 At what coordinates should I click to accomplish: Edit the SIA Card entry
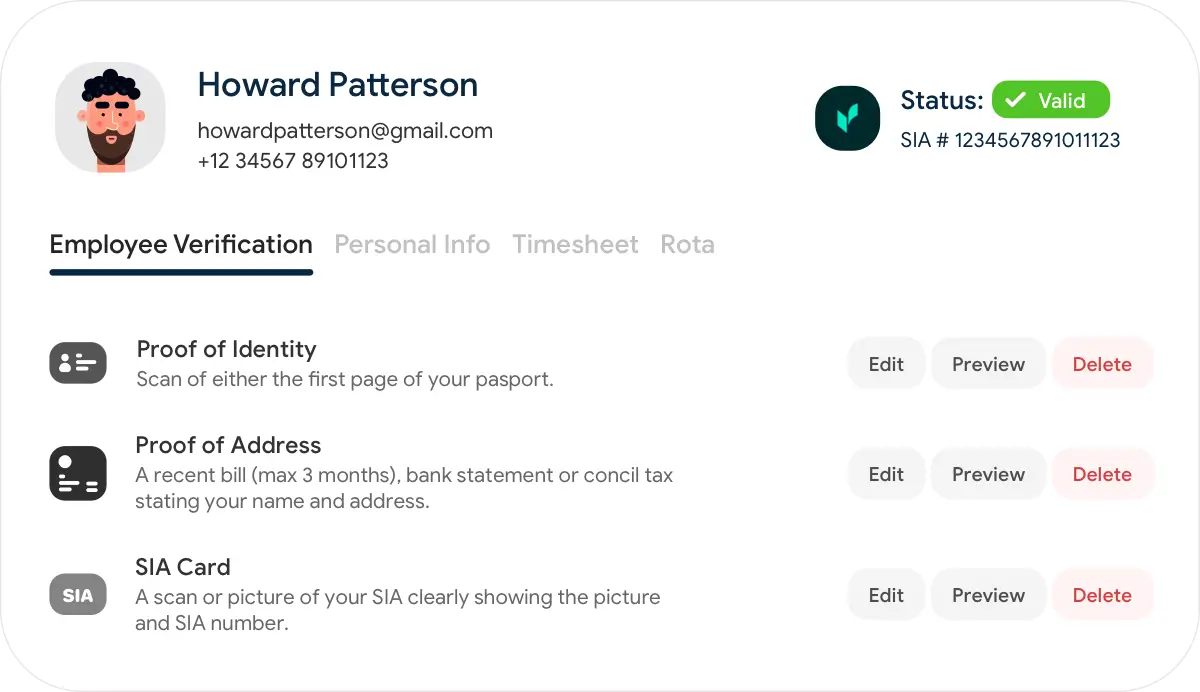click(886, 595)
